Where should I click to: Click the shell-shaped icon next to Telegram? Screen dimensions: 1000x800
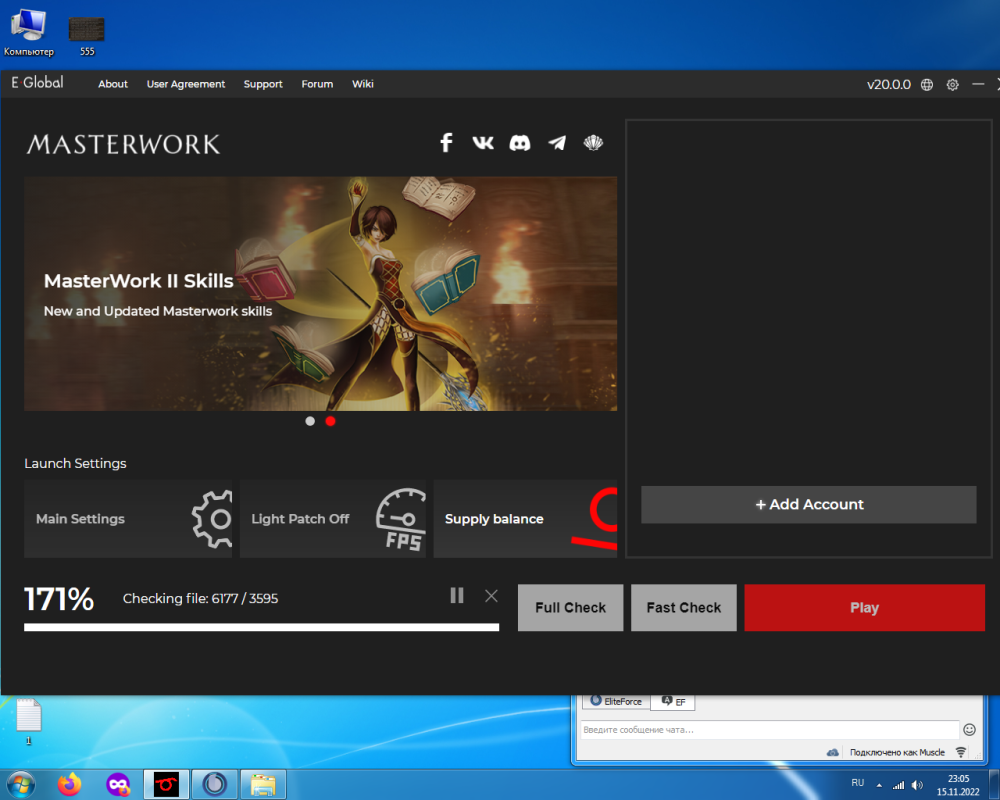pos(593,143)
